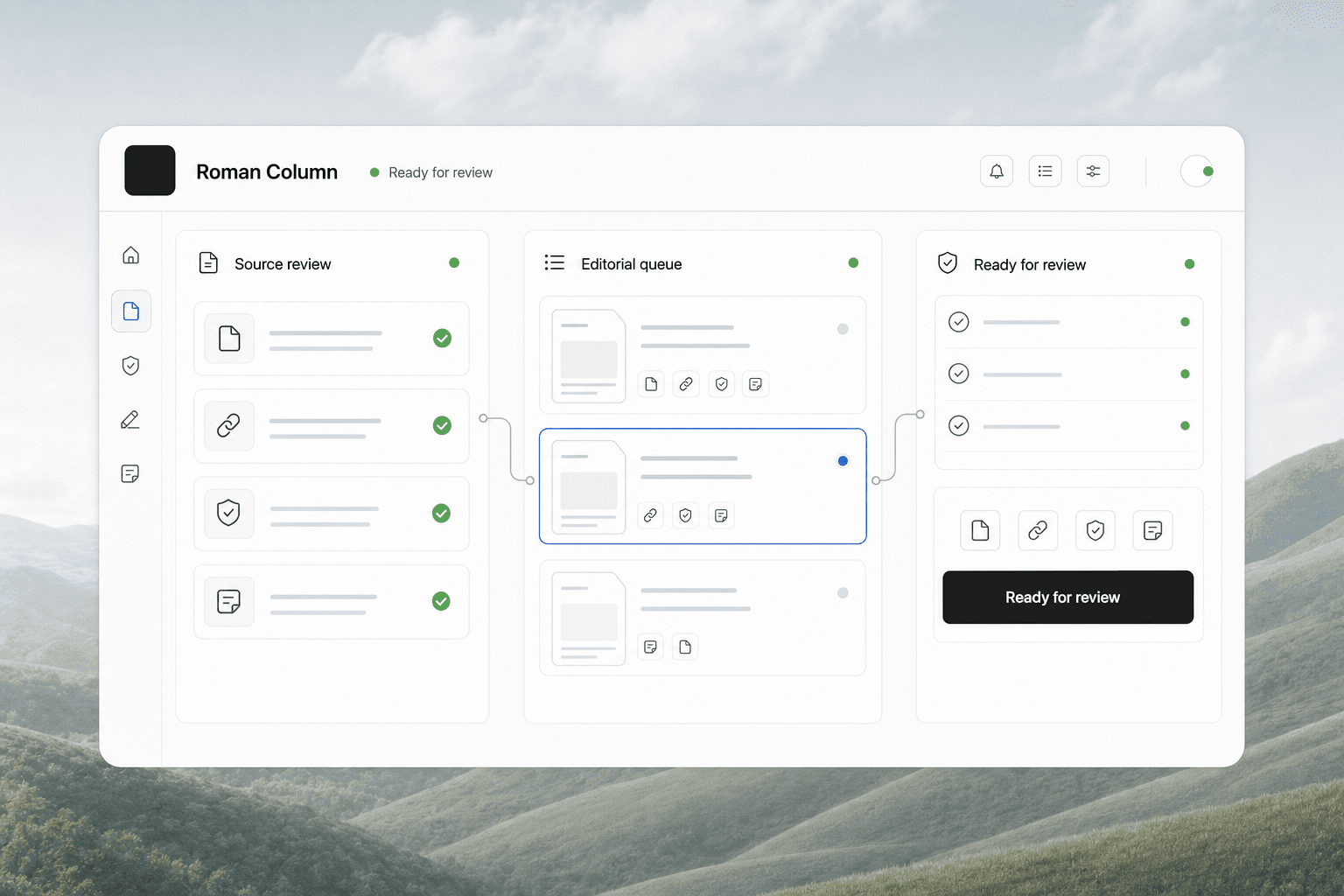This screenshot has width=1344, height=896.
Task: Click the black Ready for review button
Action: pos(1067,598)
